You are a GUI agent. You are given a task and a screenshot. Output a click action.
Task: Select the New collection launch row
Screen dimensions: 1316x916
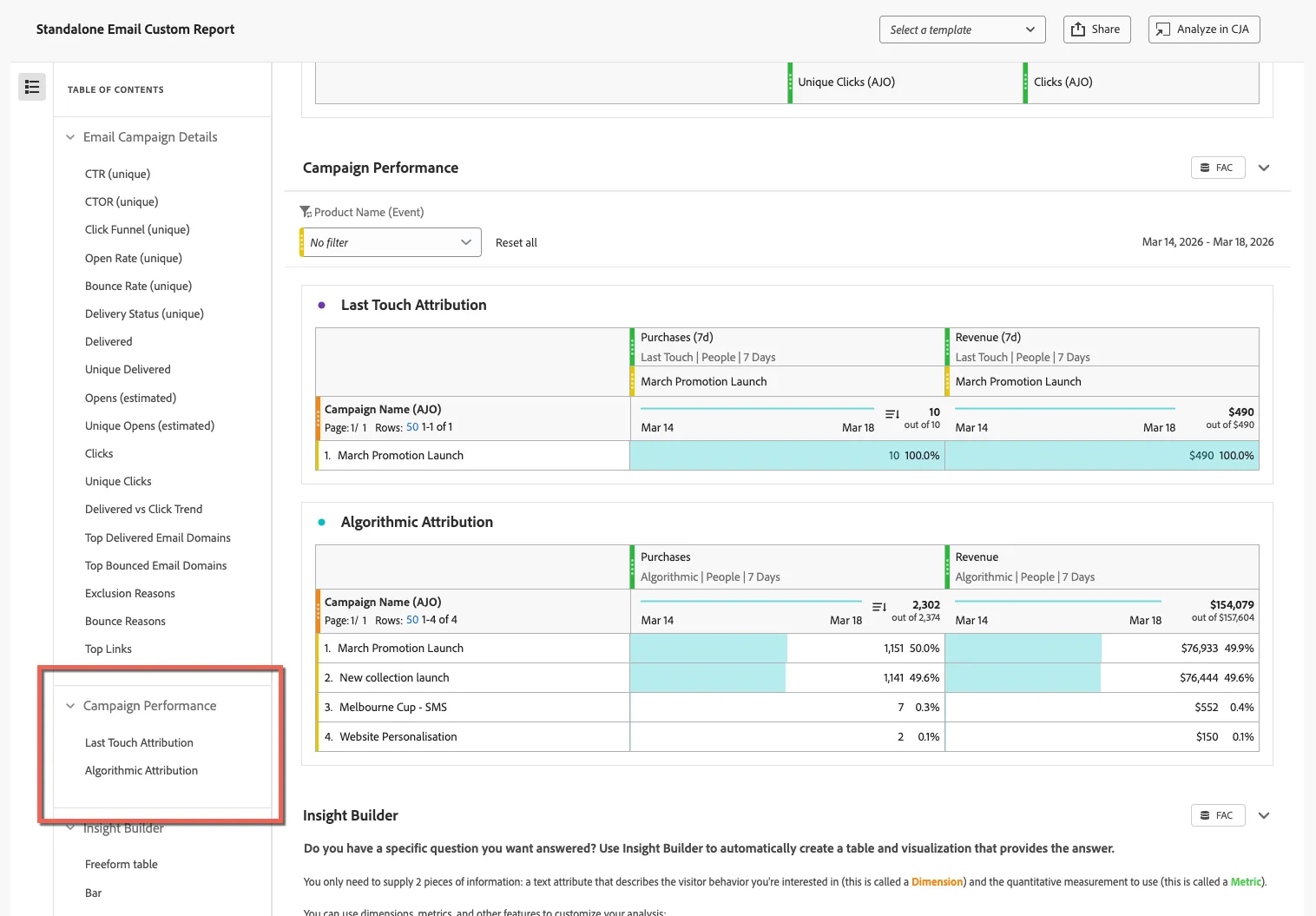click(x=787, y=678)
